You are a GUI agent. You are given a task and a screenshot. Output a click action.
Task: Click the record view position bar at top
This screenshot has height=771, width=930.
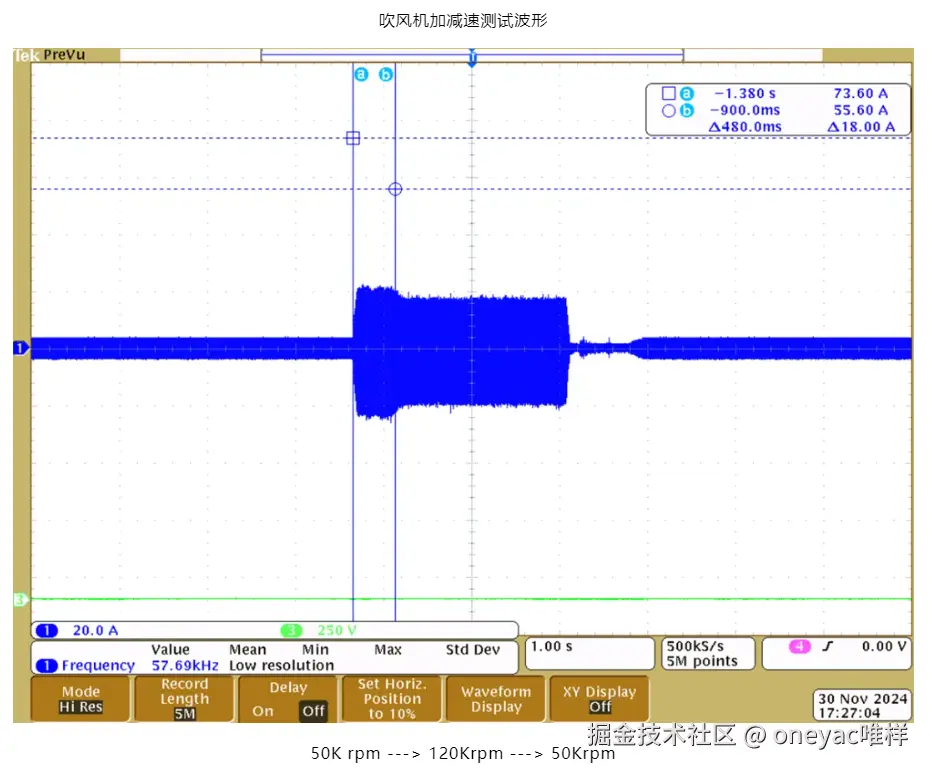[x=472, y=55]
